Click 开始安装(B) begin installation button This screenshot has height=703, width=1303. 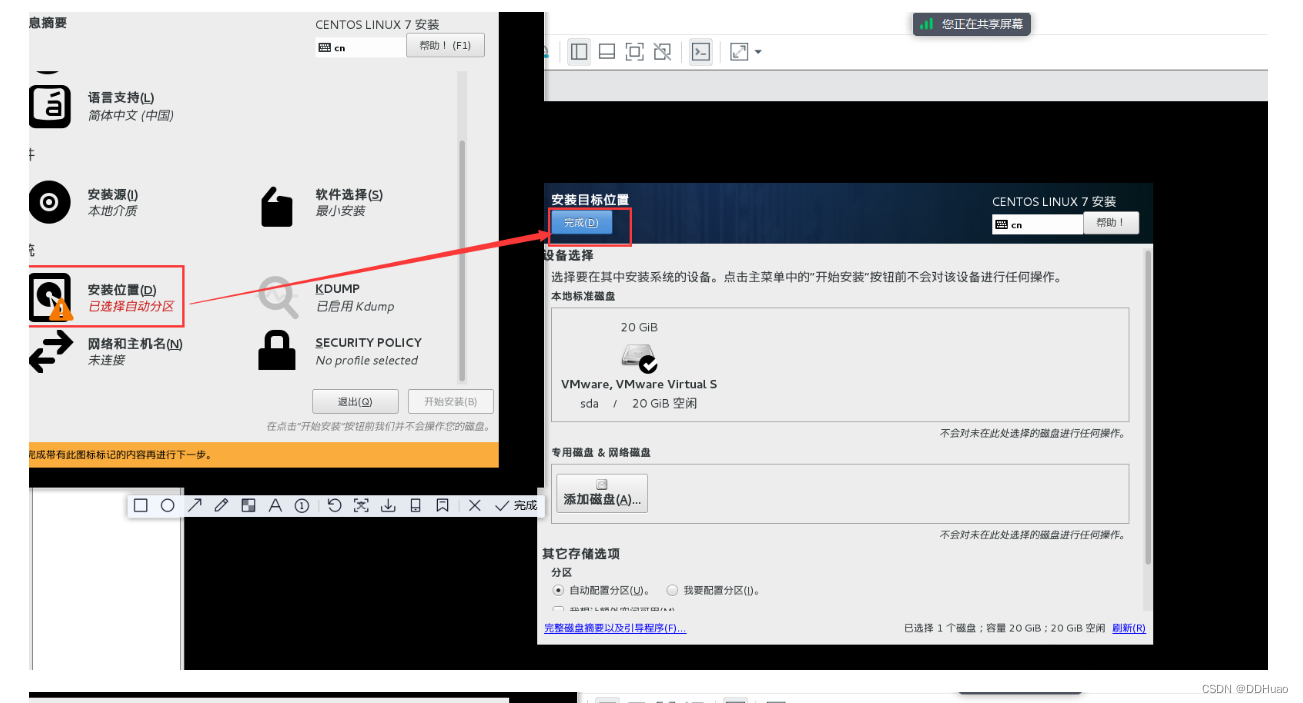451,402
